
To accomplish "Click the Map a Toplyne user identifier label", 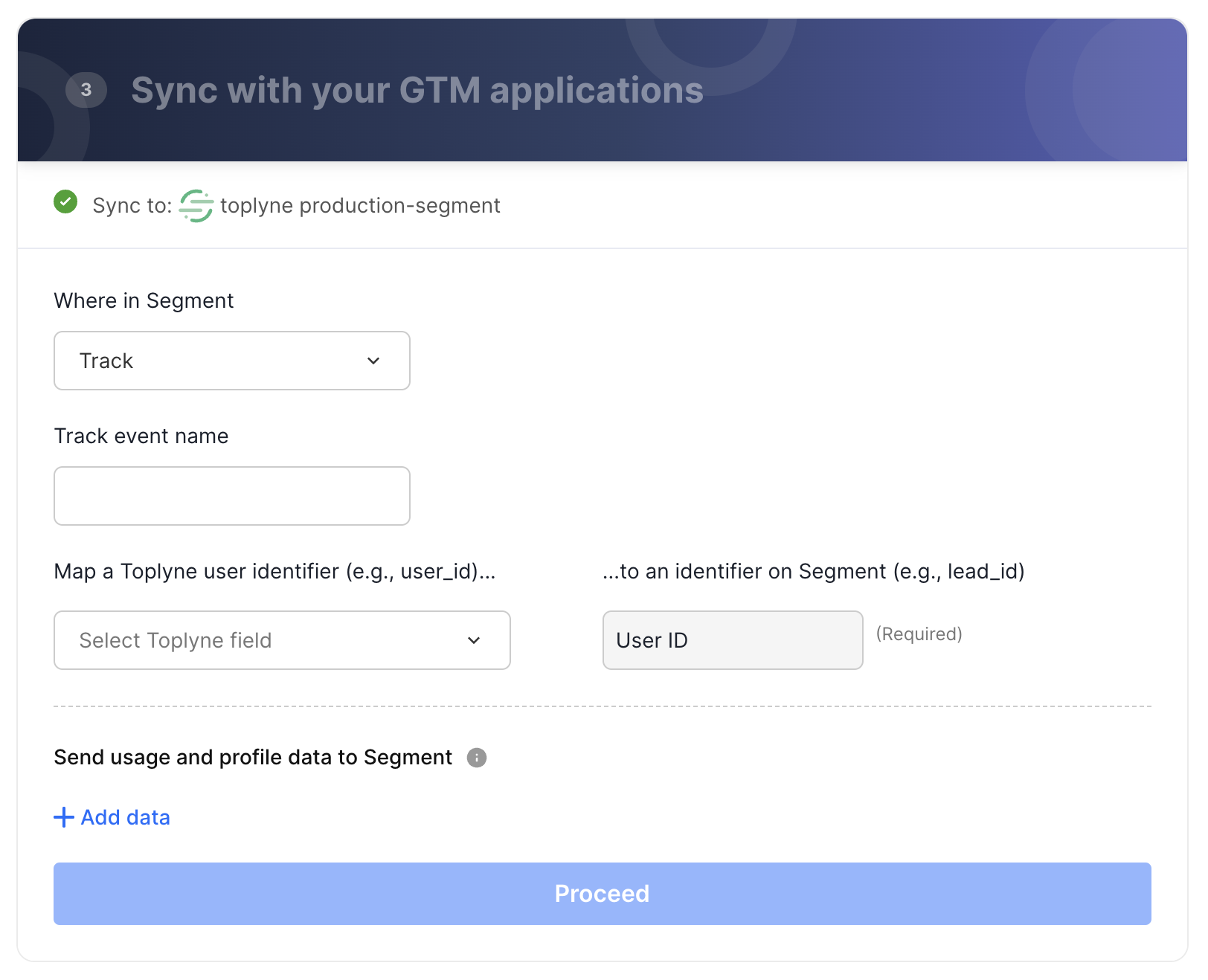I will (x=275, y=571).
